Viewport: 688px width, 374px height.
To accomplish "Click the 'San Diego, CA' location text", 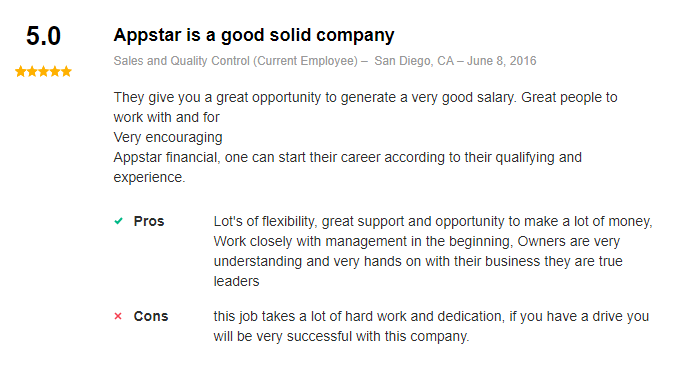I will [414, 61].
